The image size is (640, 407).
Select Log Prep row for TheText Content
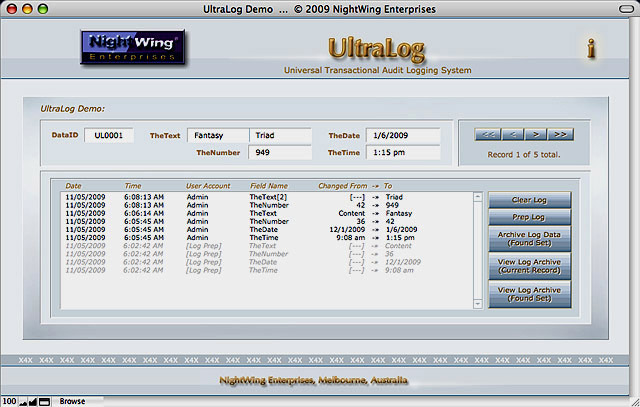[x=267, y=246]
